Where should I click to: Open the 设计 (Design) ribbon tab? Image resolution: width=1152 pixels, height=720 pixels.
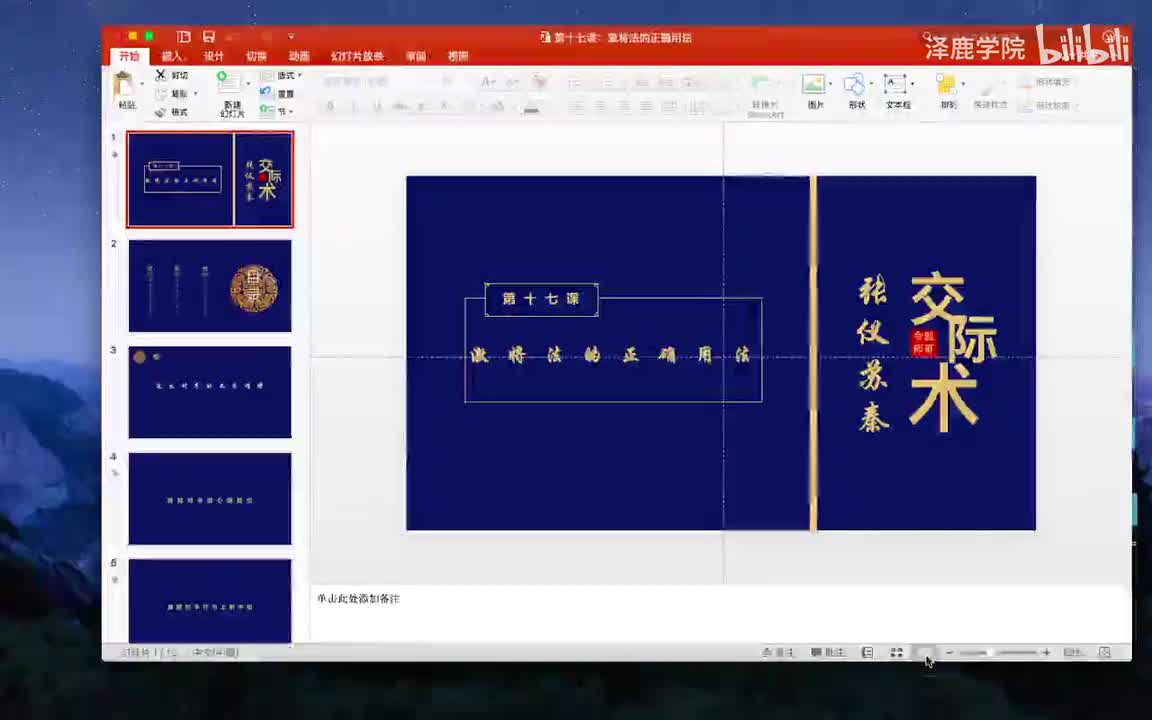214,56
